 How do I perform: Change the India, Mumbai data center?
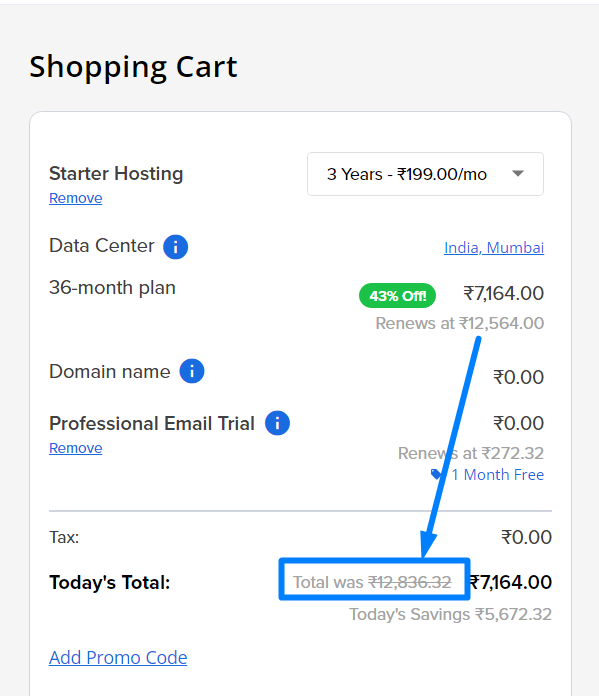tap(494, 248)
